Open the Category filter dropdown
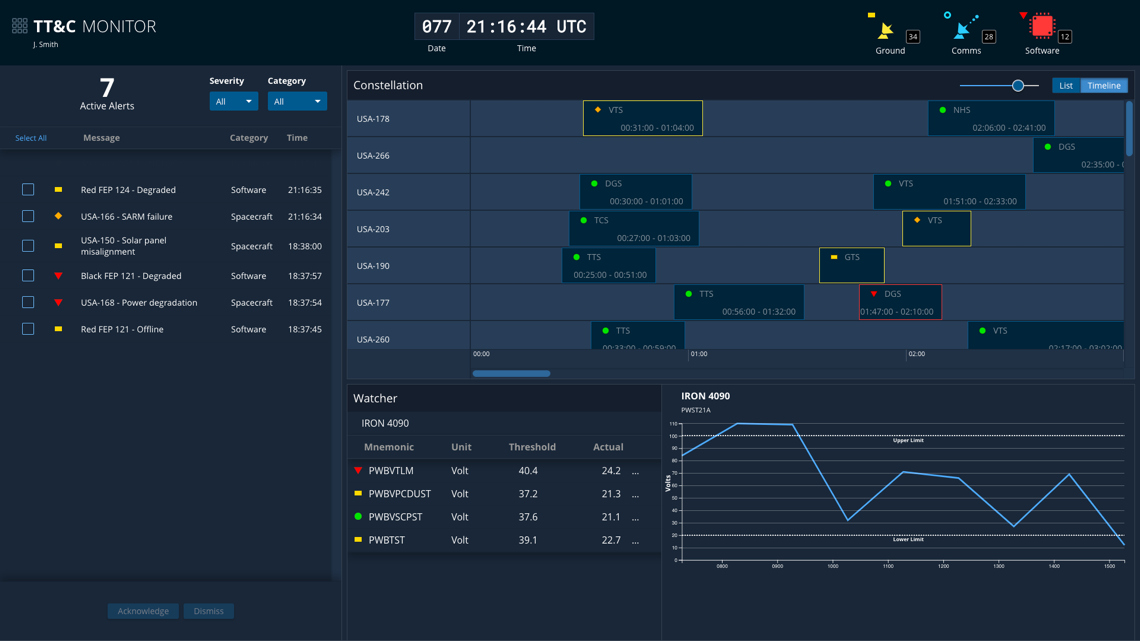 click(x=297, y=101)
